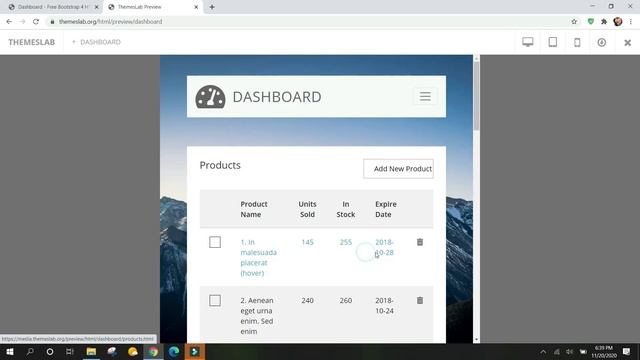Switch to Dashboard Free Bootstrap tab

point(53,7)
